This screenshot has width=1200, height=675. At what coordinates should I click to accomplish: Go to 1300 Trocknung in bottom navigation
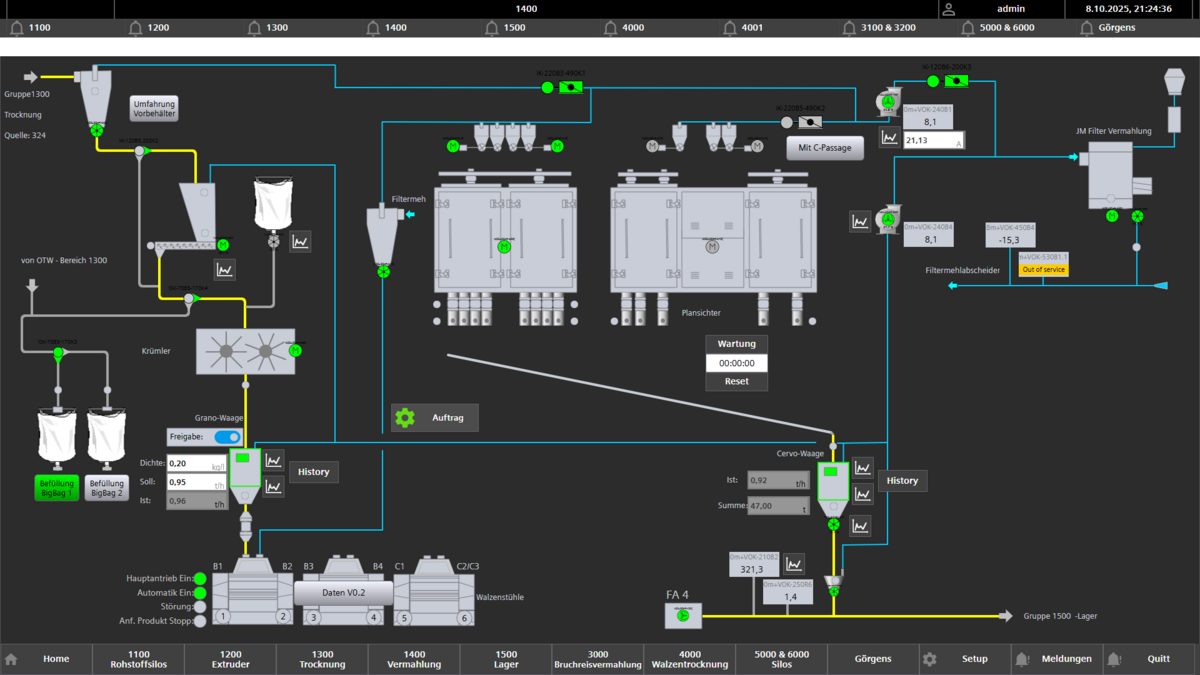coord(322,659)
